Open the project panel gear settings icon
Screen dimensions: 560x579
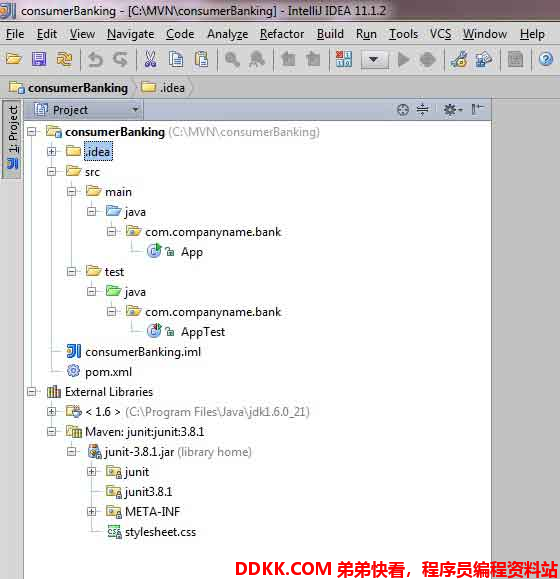pos(452,110)
